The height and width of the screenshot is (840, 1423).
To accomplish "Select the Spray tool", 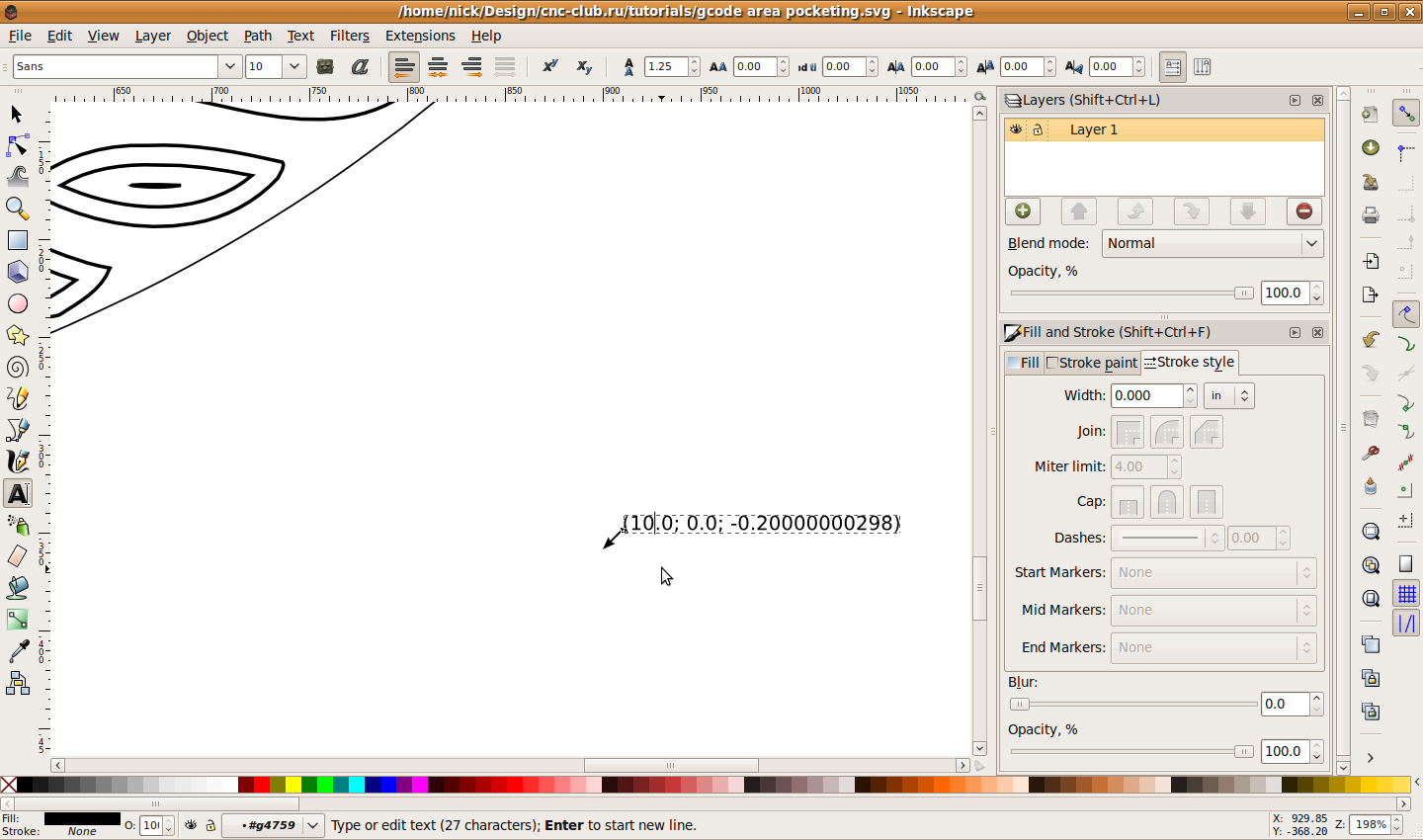I will (17, 525).
